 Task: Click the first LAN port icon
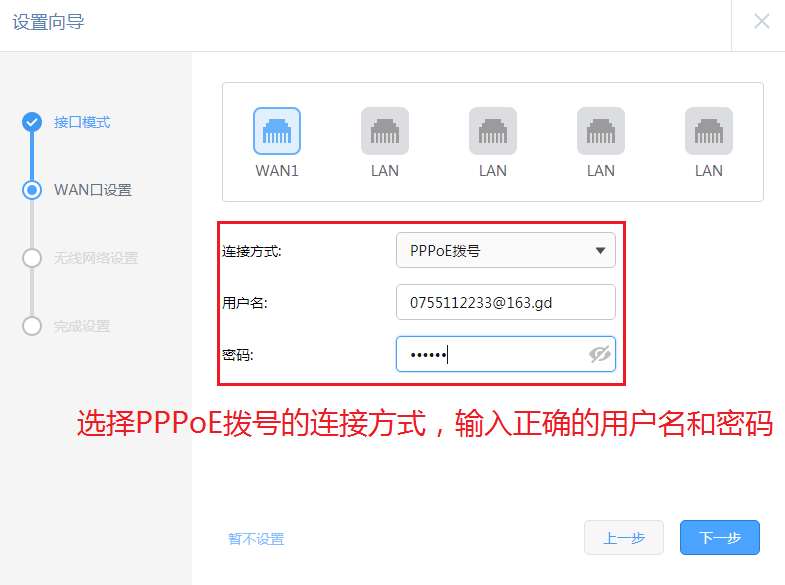pyautogui.click(x=385, y=131)
